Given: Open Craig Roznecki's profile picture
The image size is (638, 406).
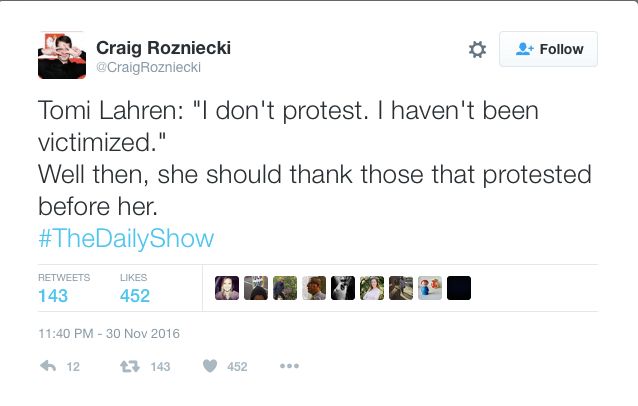Looking at the screenshot, I should 59,55.
